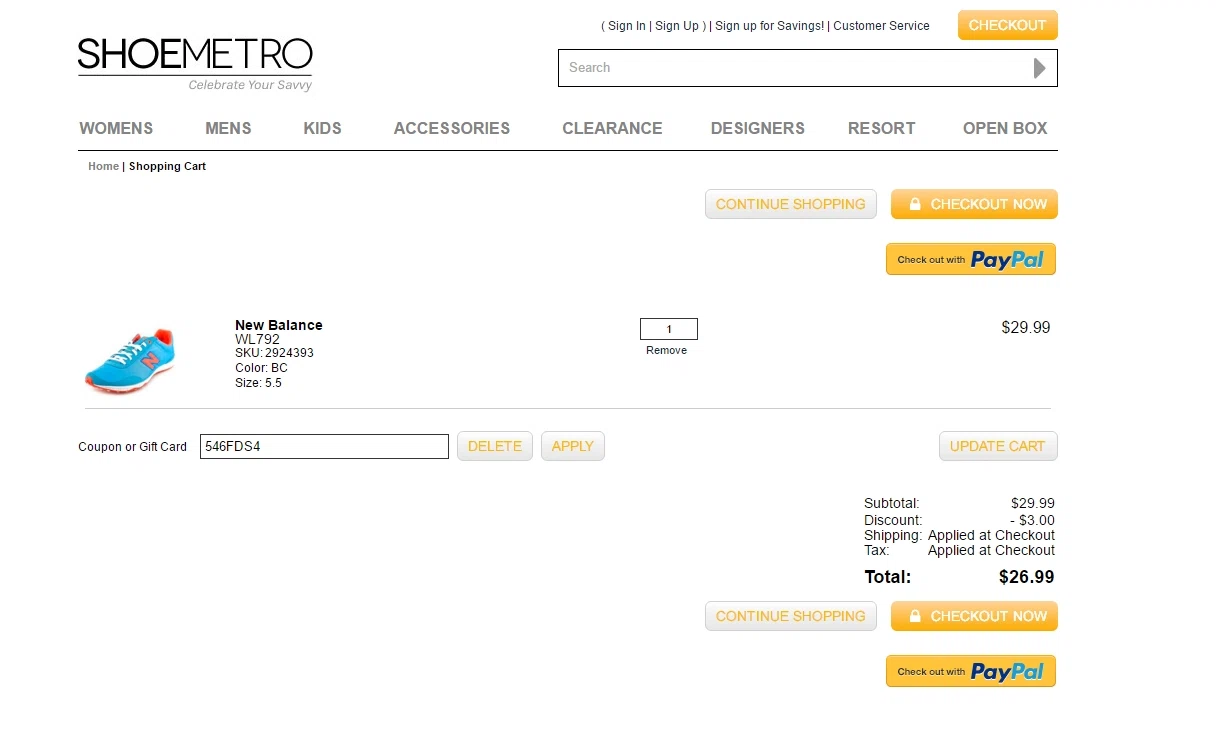
Task: Click the Update Cart button
Action: (998, 446)
